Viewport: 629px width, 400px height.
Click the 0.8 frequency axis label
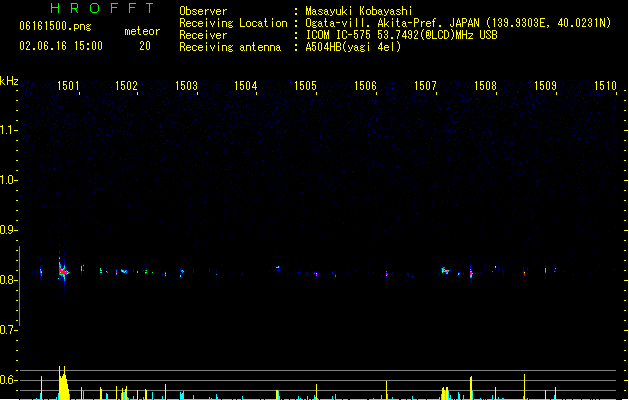click(8, 280)
